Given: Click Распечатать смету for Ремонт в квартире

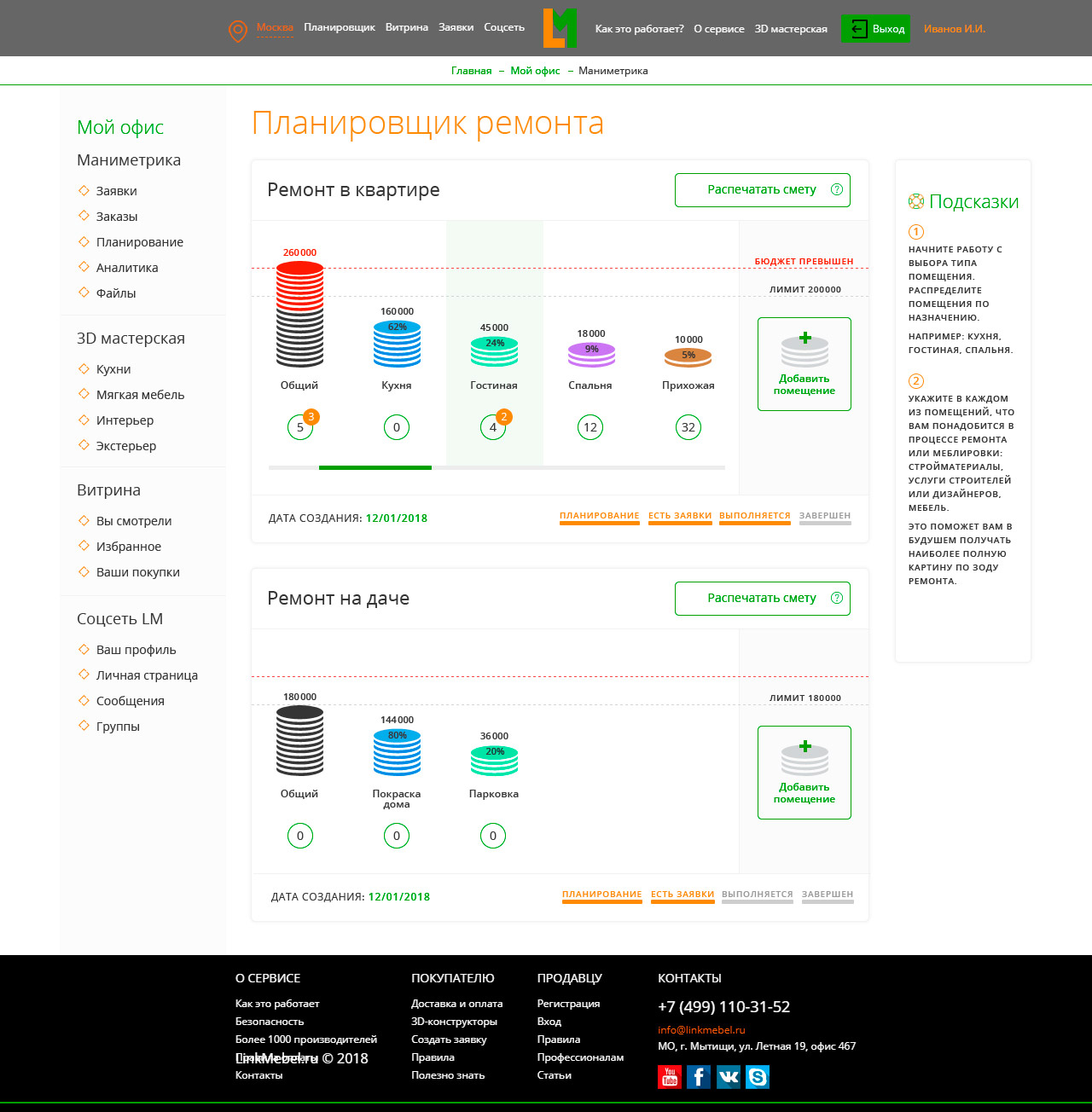Looking at the screenshot, I should pyautogui.click(x=763, y=189).
